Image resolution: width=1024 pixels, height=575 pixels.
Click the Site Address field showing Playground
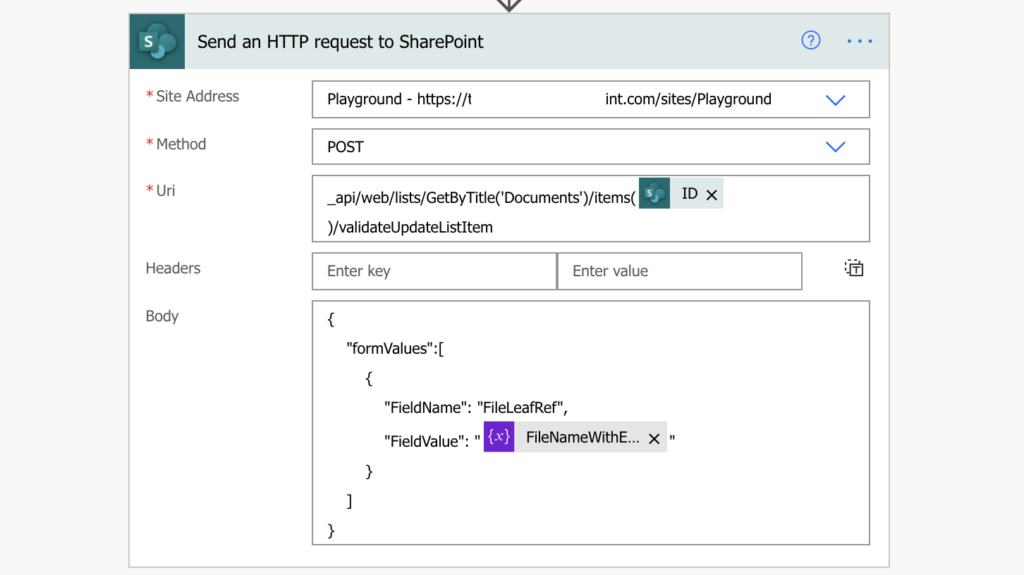click(590, 99)
